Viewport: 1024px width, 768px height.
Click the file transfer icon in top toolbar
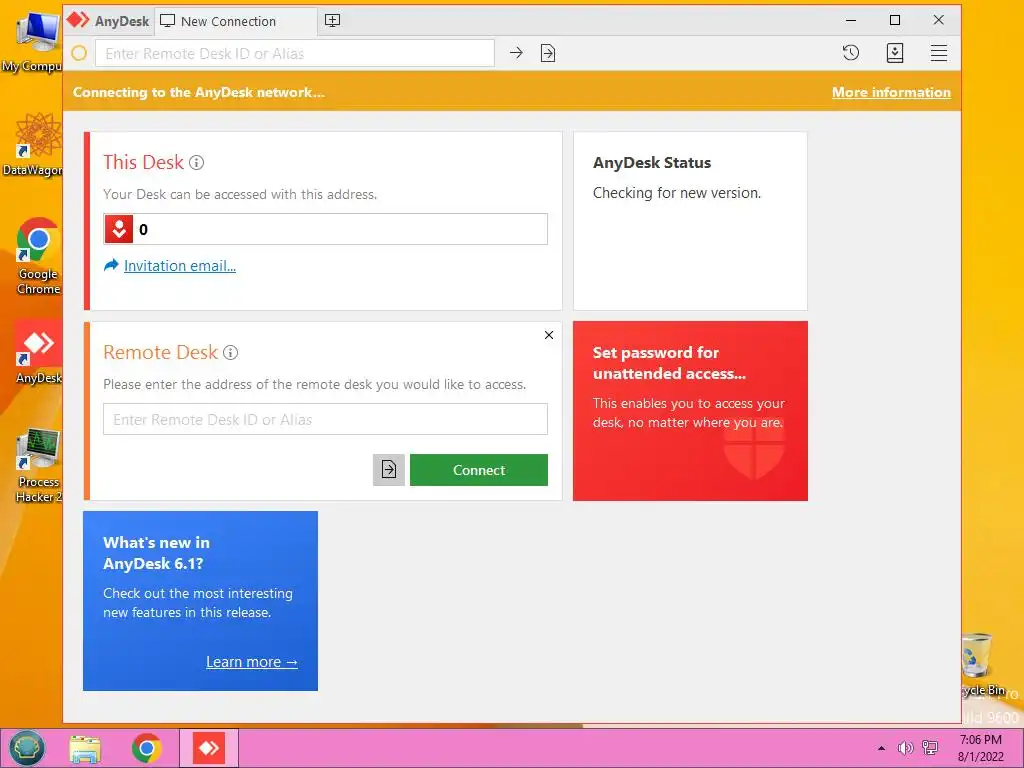click(x=548, y=53)
